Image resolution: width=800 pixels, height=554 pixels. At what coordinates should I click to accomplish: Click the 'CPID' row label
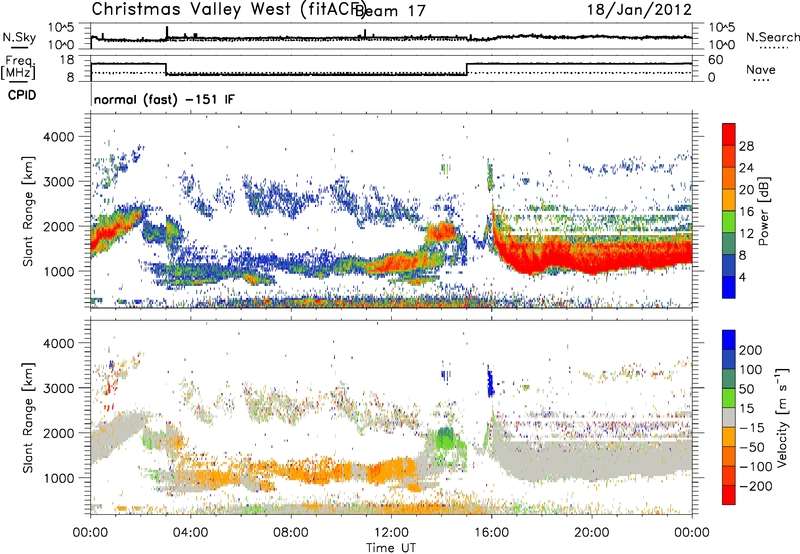click(x=22, y=95)
